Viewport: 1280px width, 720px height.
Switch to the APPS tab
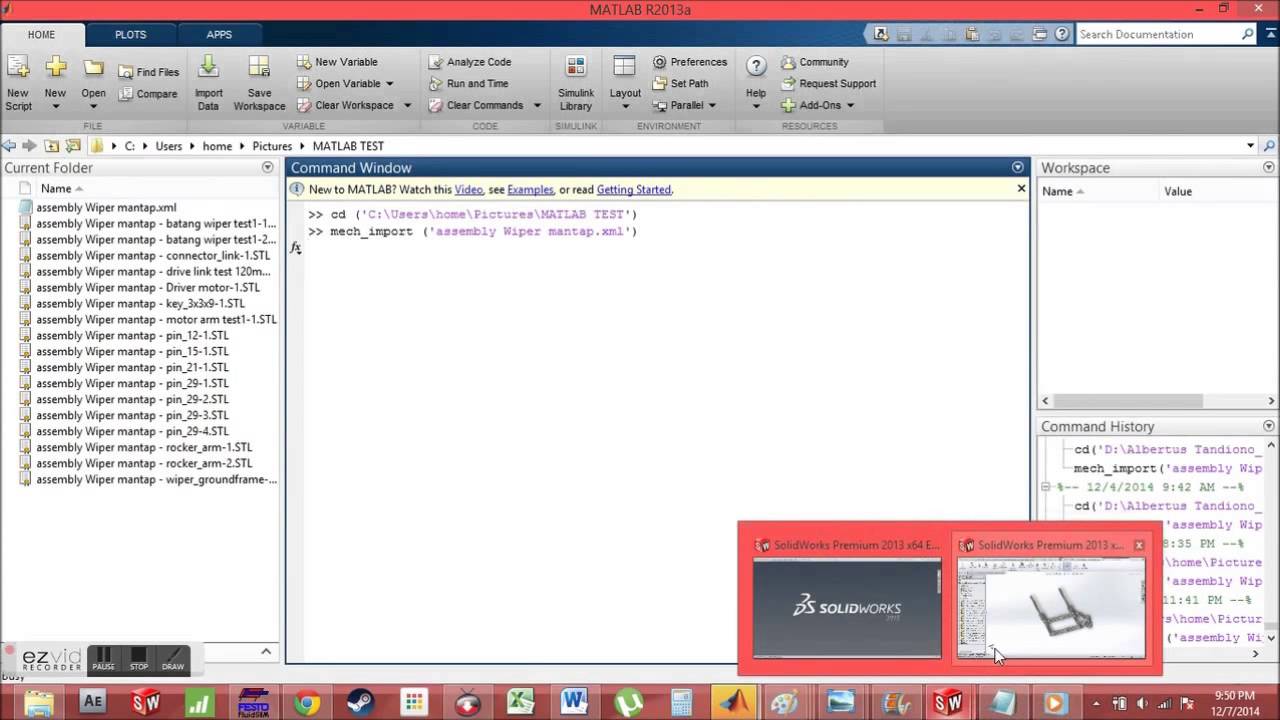[x=219, y=34]
